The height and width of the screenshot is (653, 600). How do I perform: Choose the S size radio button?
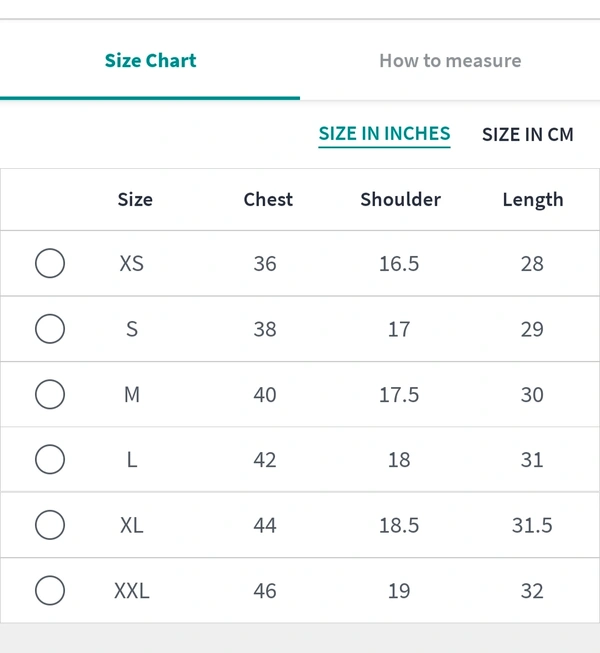[x=50, y=329]
